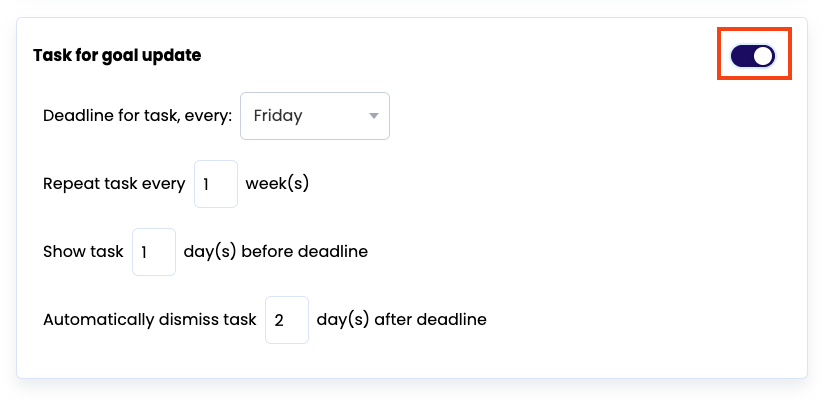
Task: Click the white knob on the toggle switch
Action: pyautogui.click(x=763, y=56)
